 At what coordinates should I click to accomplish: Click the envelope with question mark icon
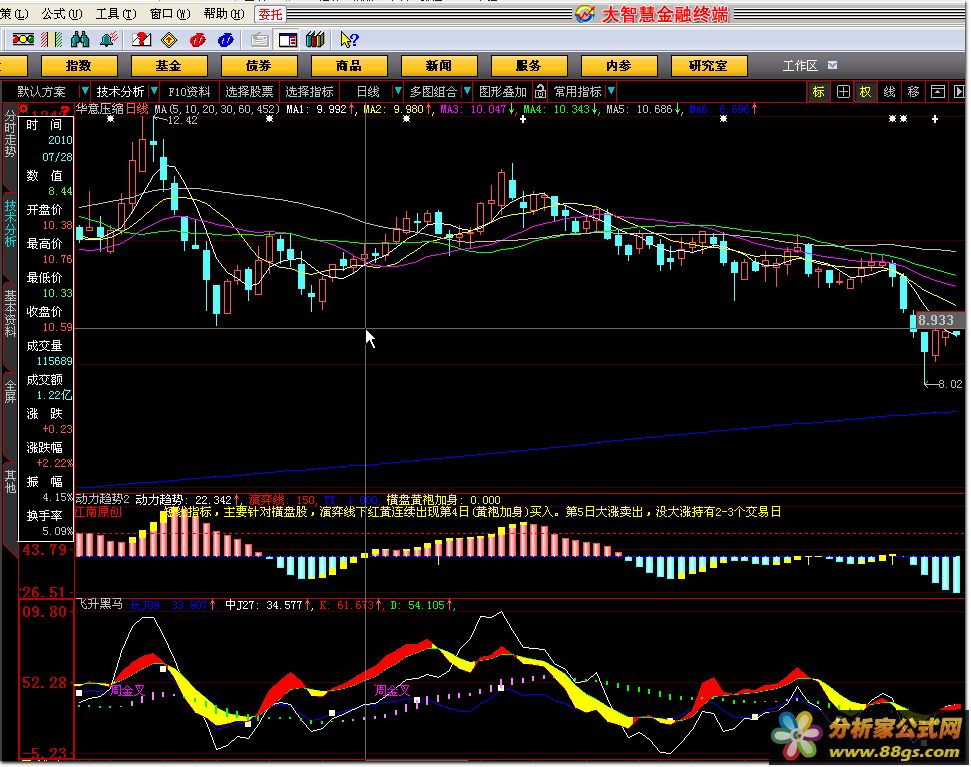click(x=141, y=40)
